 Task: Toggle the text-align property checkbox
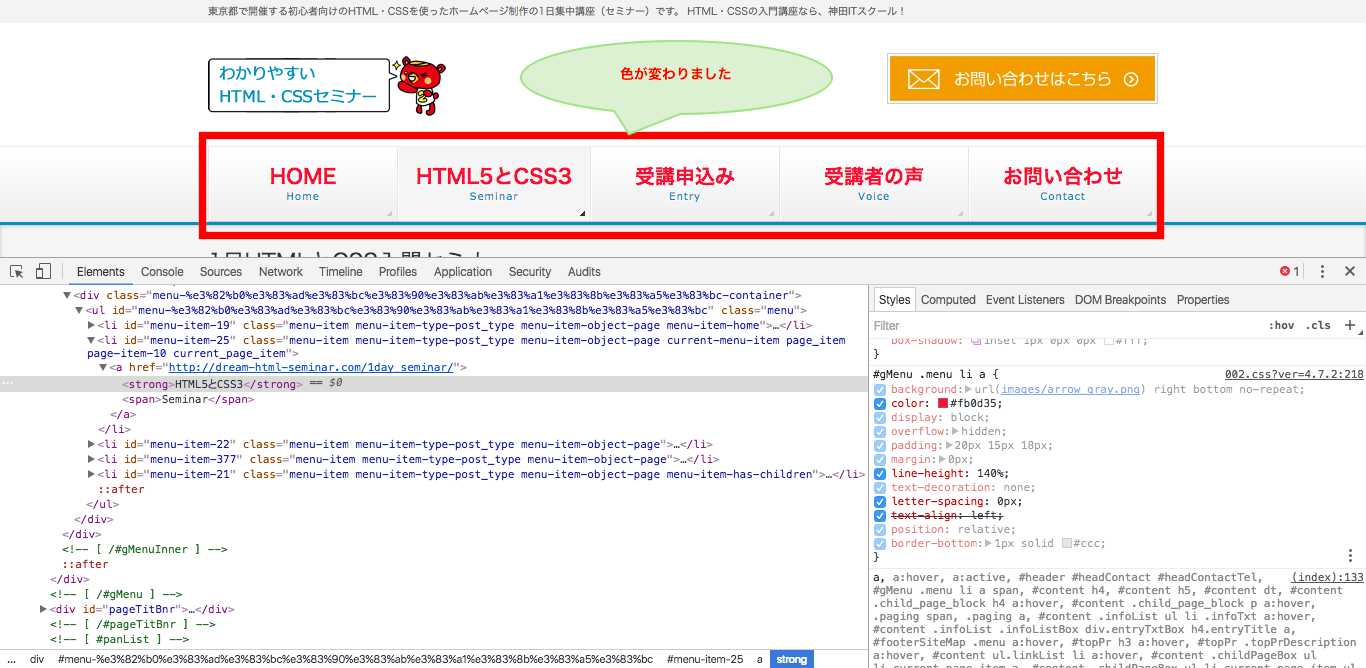880,516
